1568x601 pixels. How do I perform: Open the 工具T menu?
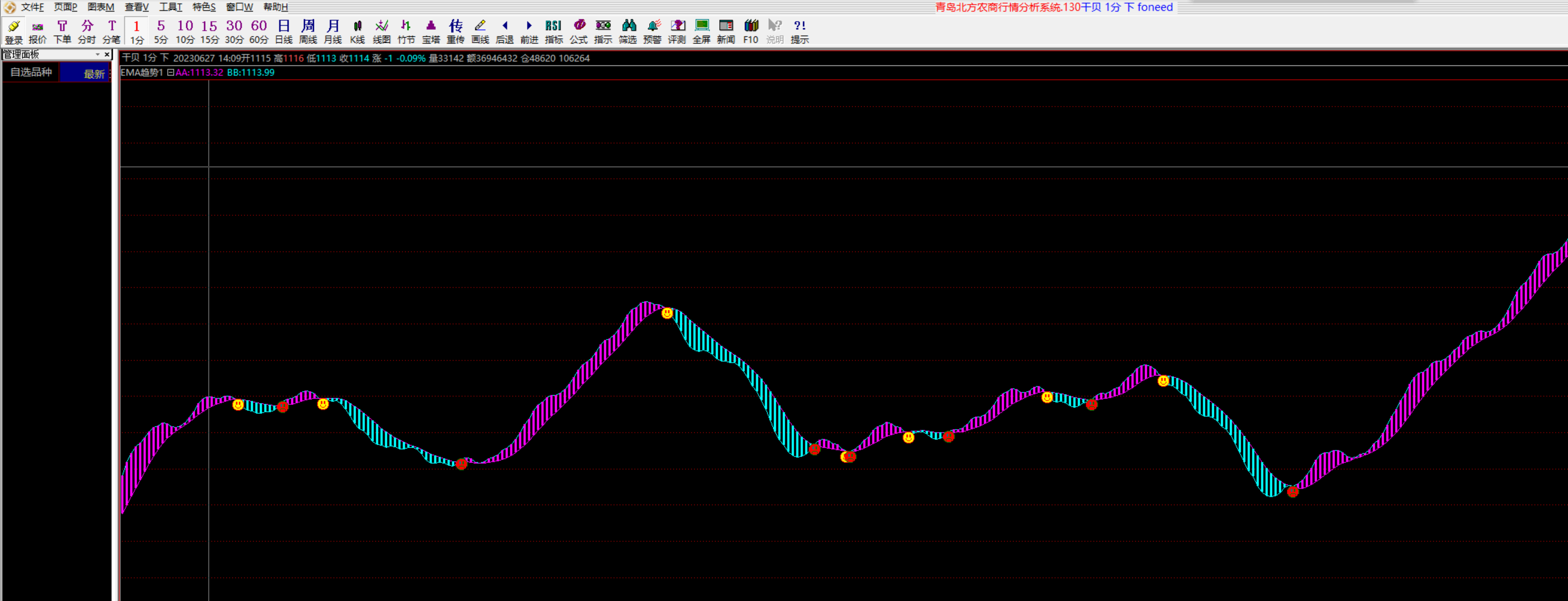(x=170, y=7)
